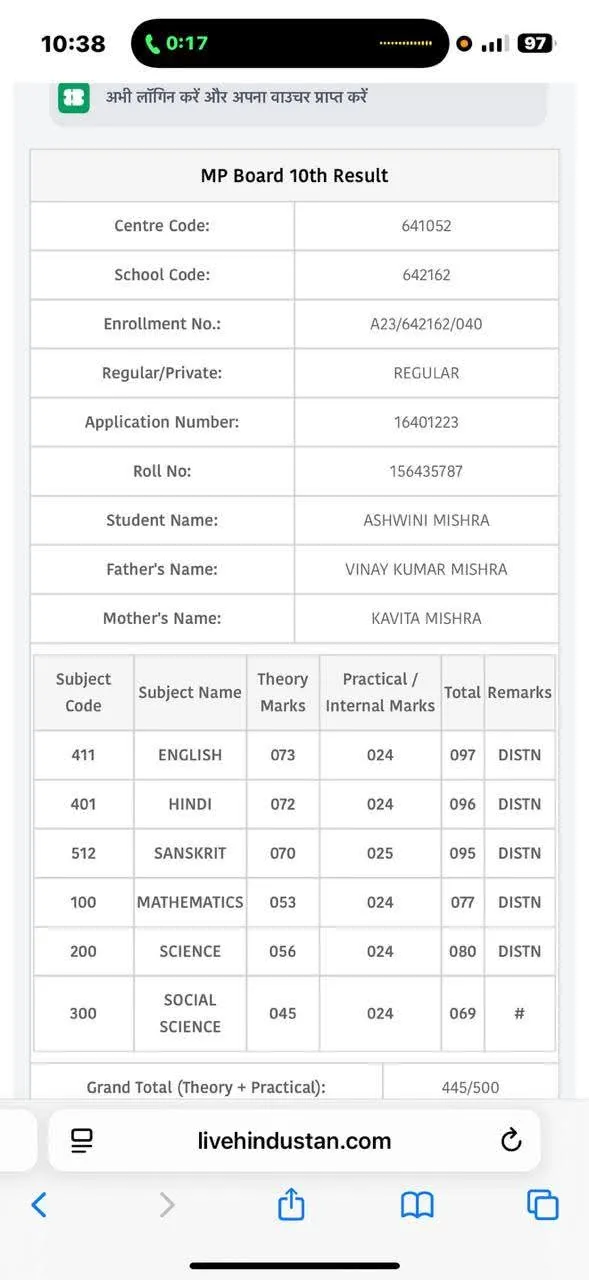Select student name ASHWINI MISHRA
The width and height of the screenshot is (589, 1280).
(x=426, y=520)
